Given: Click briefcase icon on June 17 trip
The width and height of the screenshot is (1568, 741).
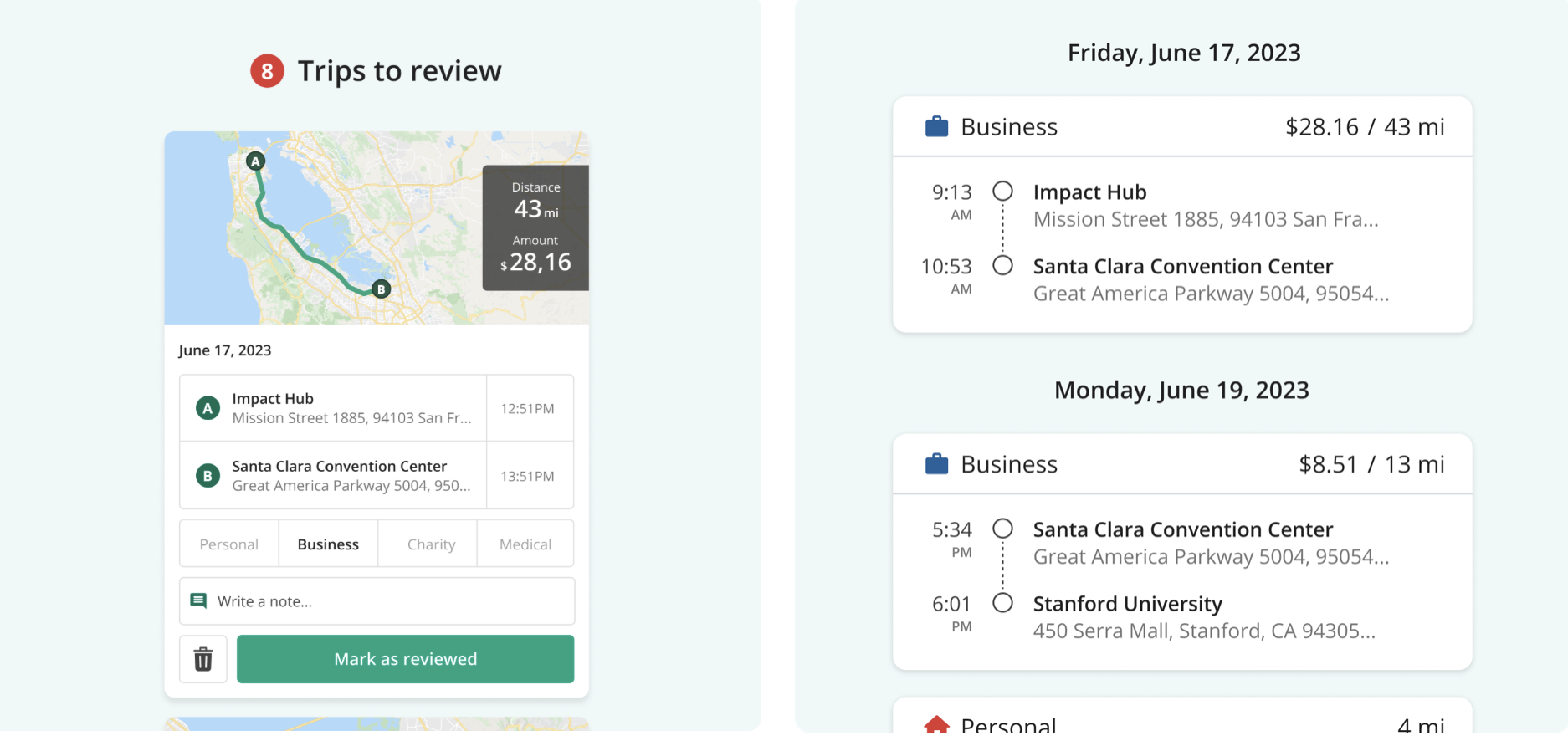Looking at the screenshot, I should pos(936,127).
